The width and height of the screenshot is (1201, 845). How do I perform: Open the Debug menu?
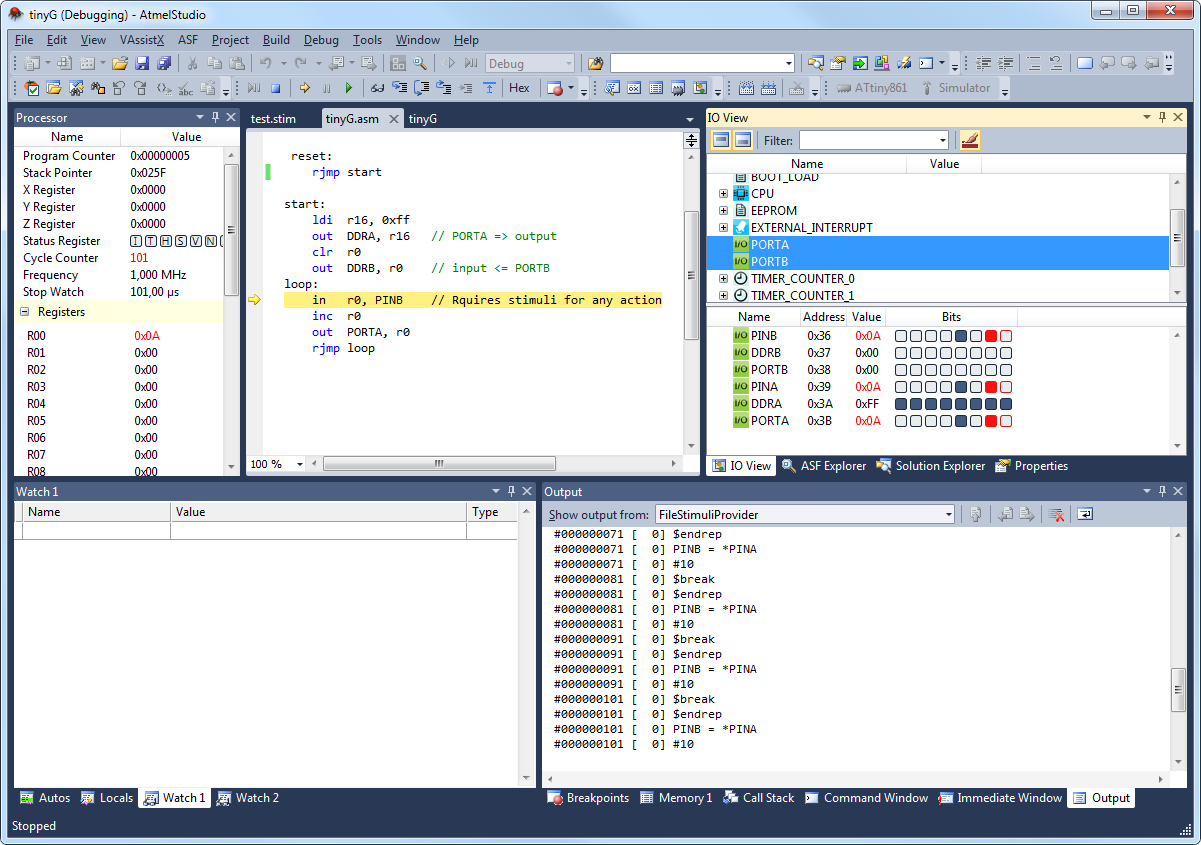coord(321,40)
